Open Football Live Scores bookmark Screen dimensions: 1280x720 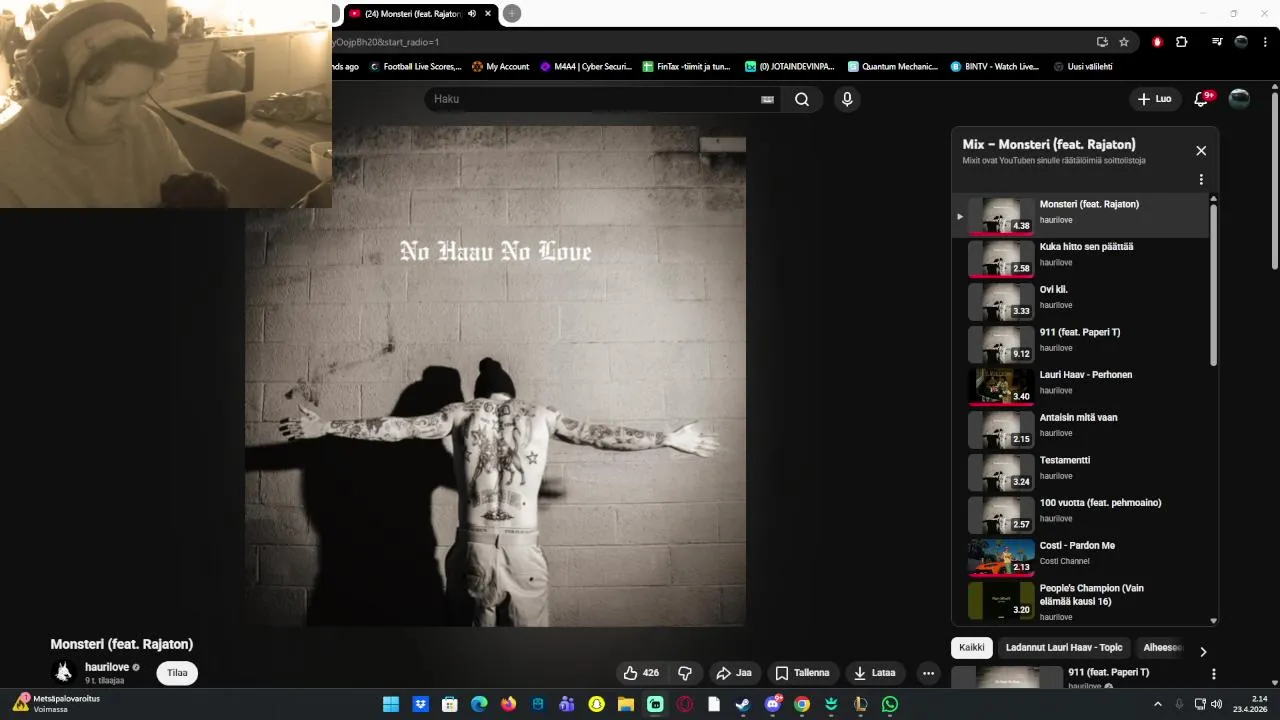[x=416, y=67]
